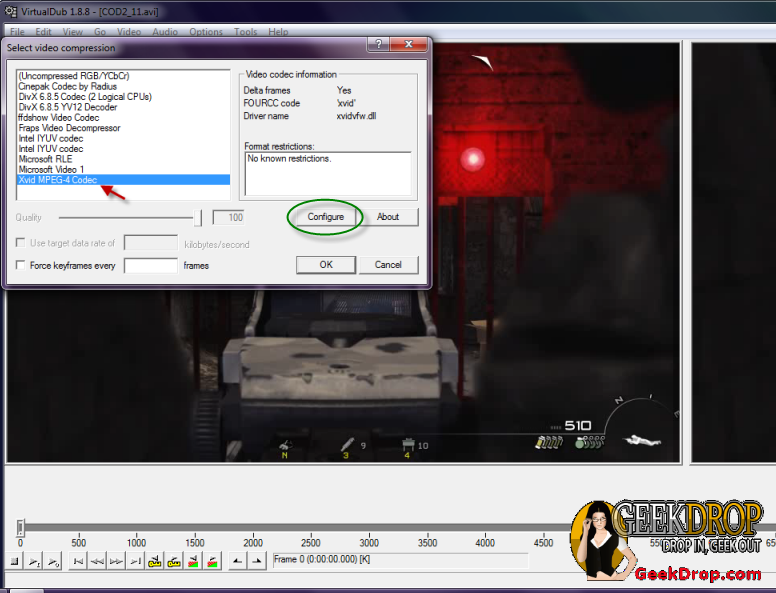
Task: Jump to the end of the video
Action: click(136, 562)
